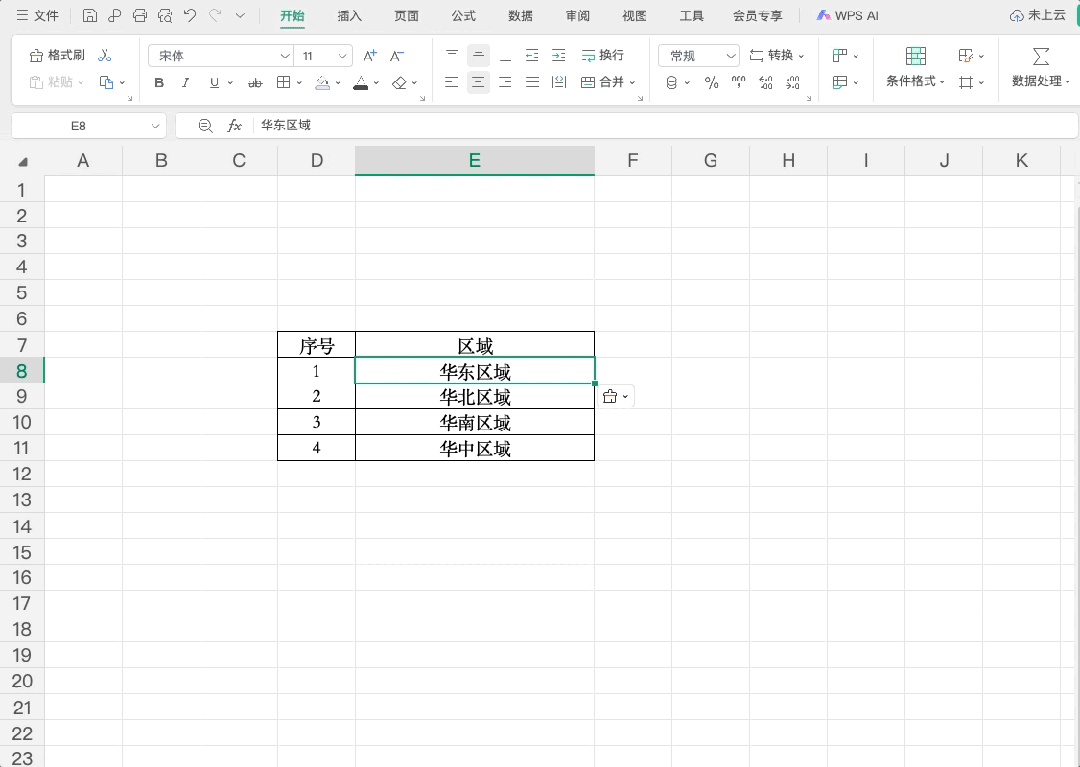
Task: Decrease font size with A- icon
Action: pos(397,56)
